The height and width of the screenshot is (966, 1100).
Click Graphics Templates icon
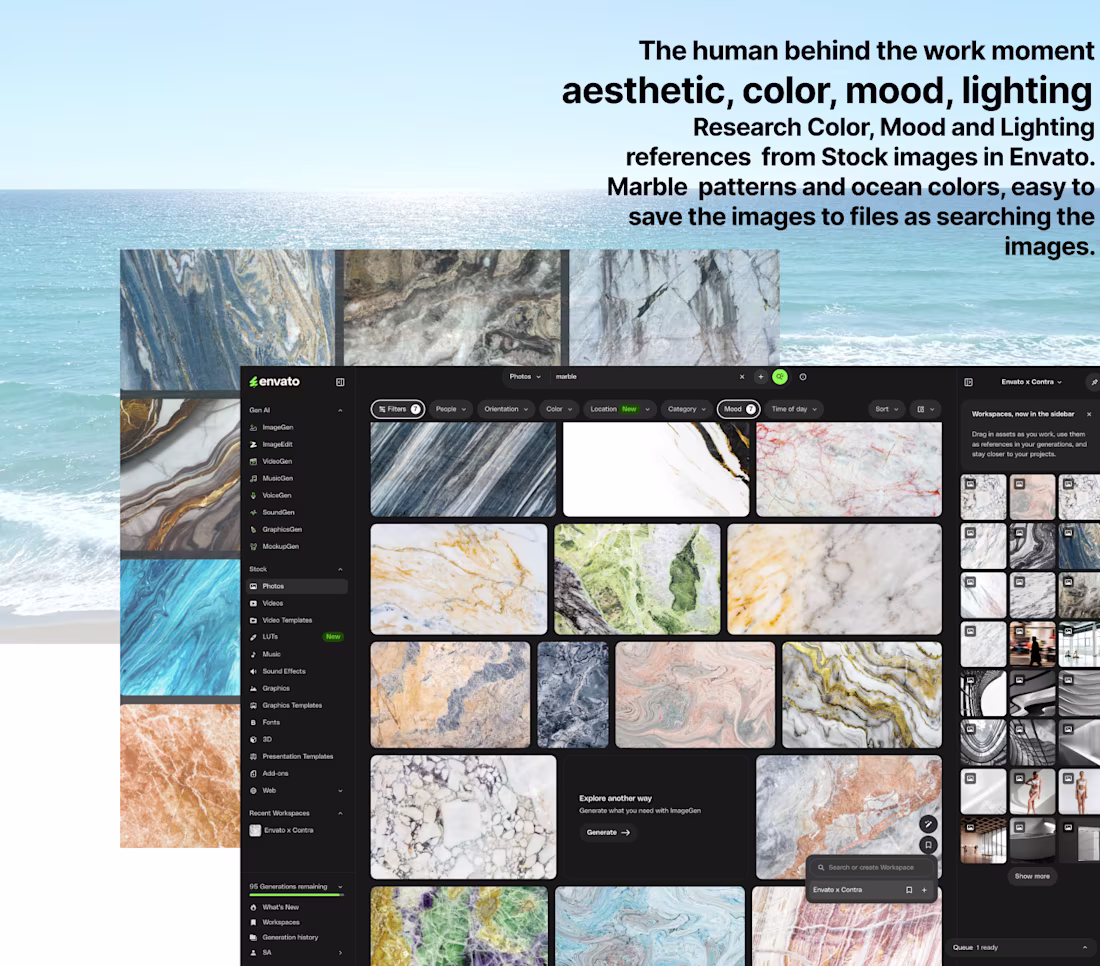click(253, 705)
